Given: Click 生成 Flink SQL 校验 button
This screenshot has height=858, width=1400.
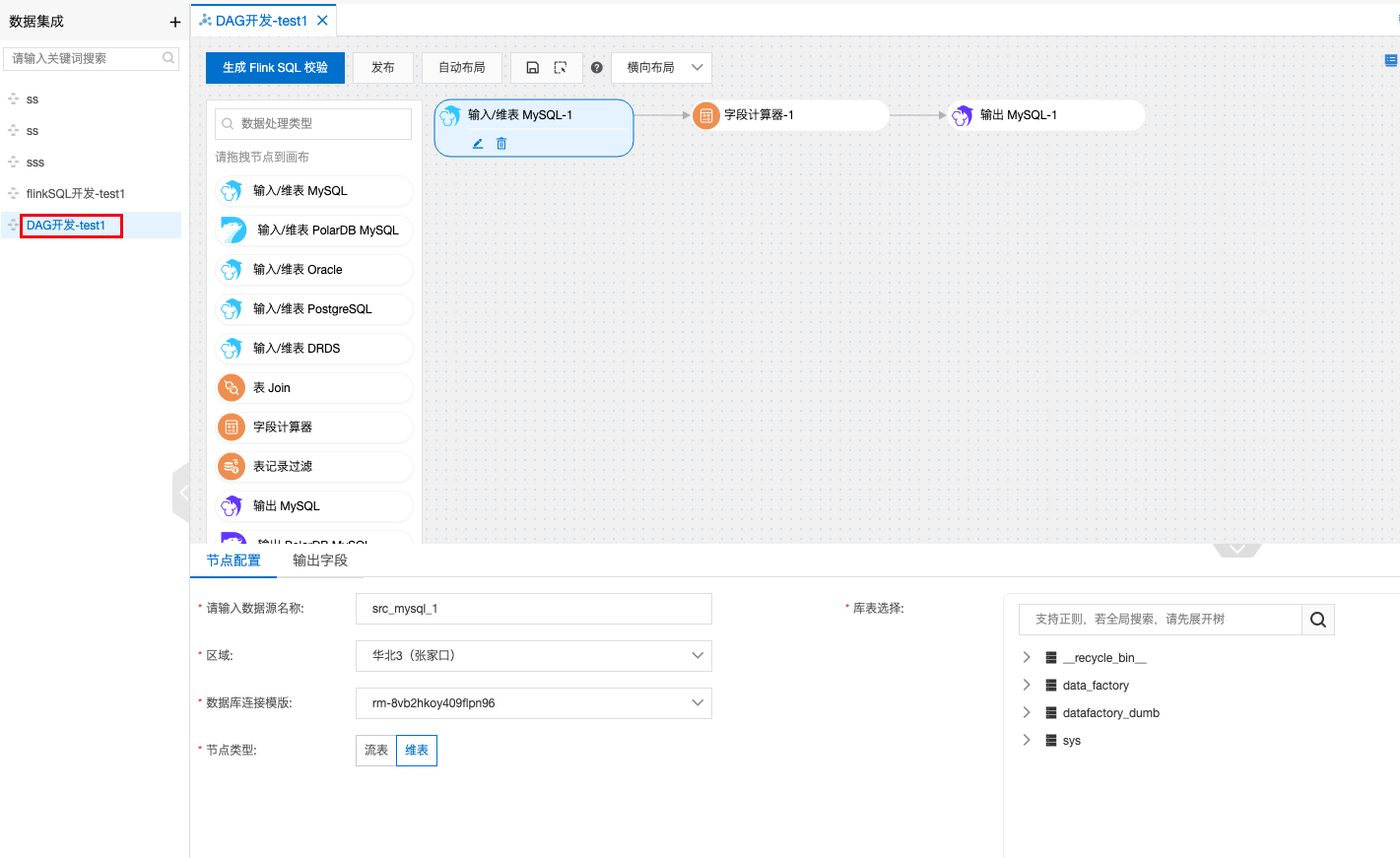Looking at the screenshot, I should tap(275, 68).
